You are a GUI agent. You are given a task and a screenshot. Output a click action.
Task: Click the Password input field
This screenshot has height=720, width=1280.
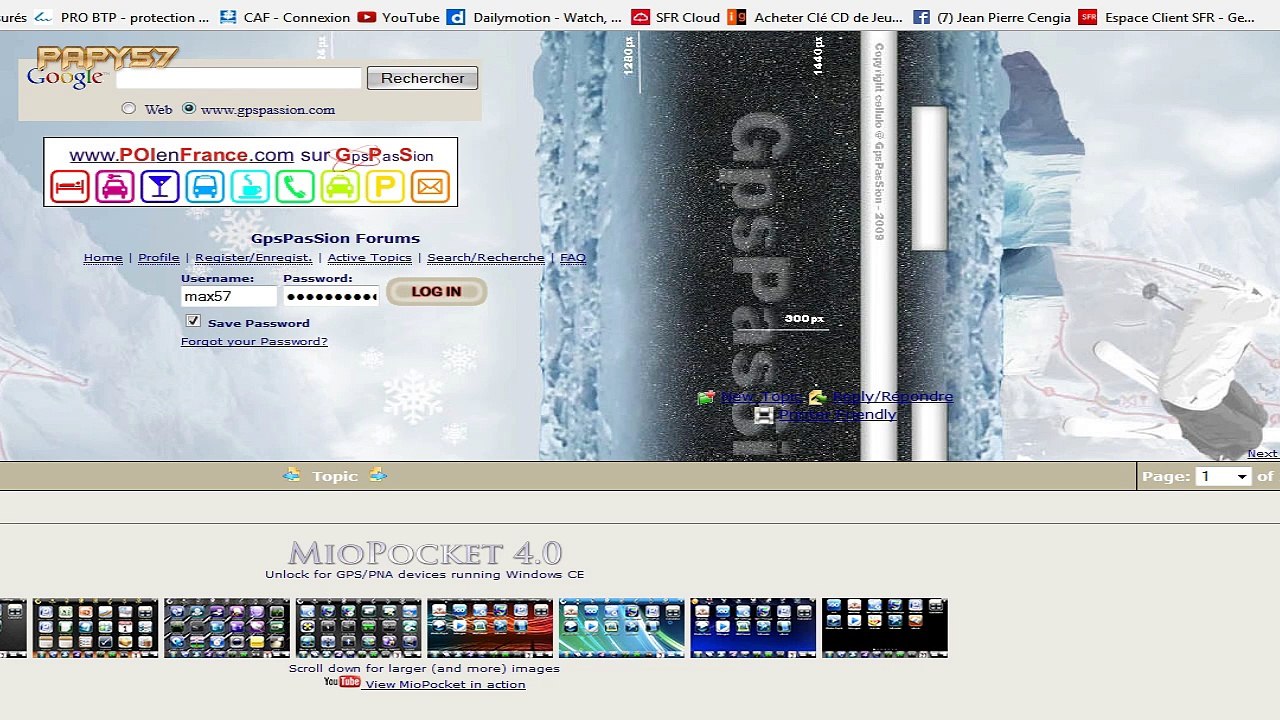(x=331, y=296)
